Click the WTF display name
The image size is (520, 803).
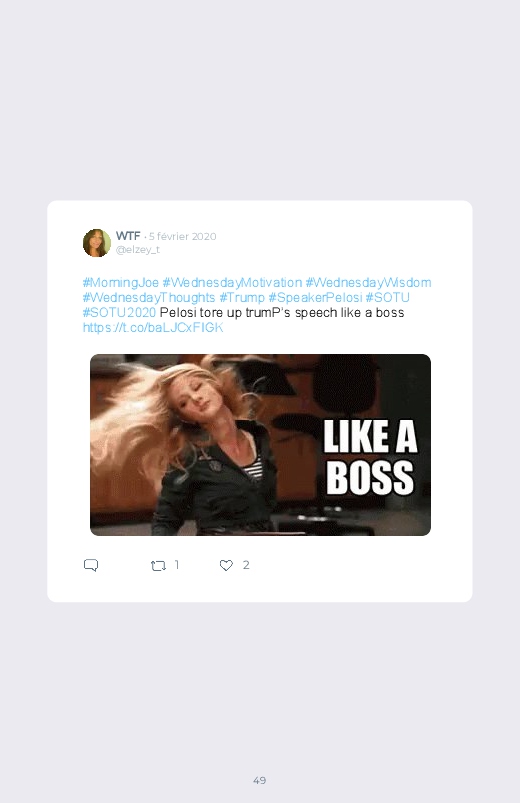pos(128,236)
